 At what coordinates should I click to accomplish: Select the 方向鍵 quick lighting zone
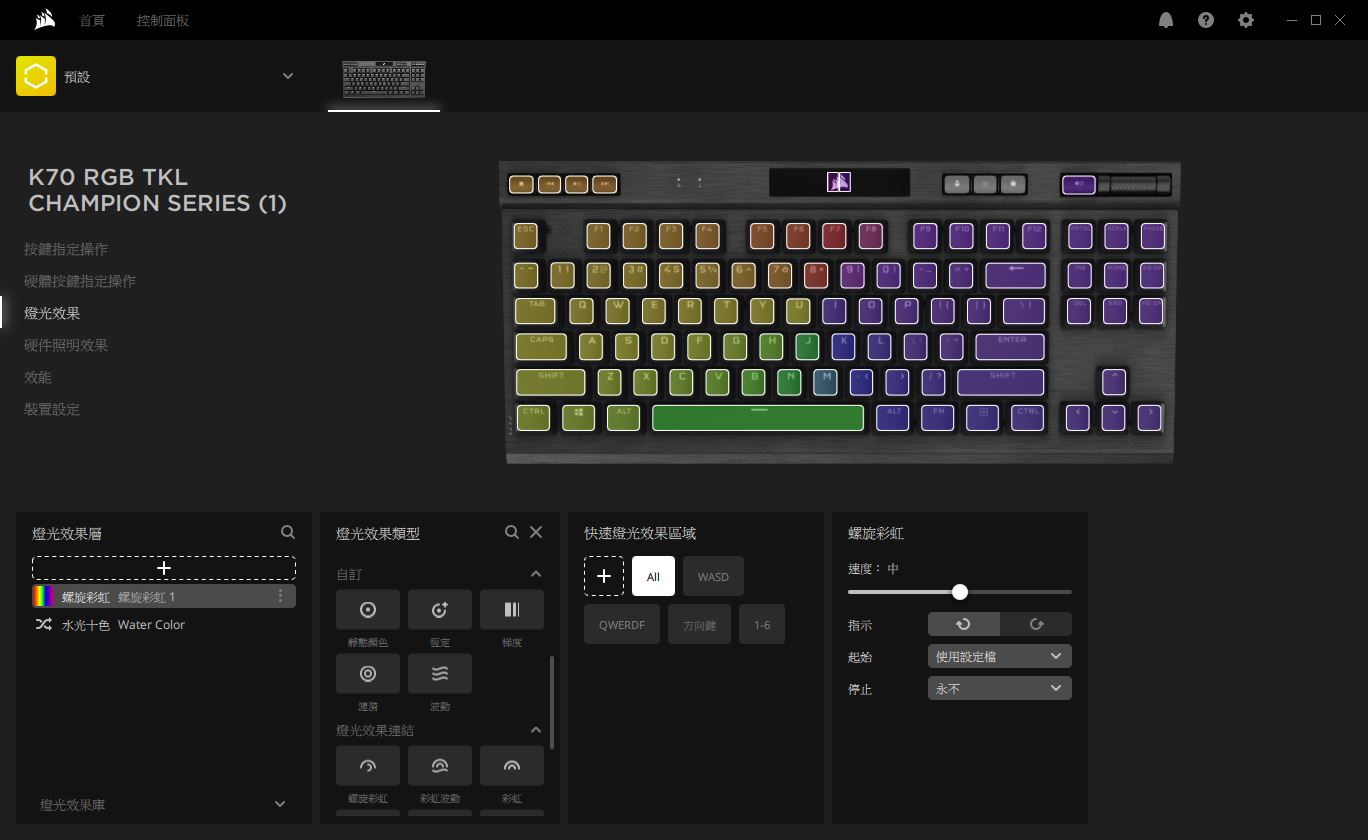pyautogui.click(x=699, y=624)
